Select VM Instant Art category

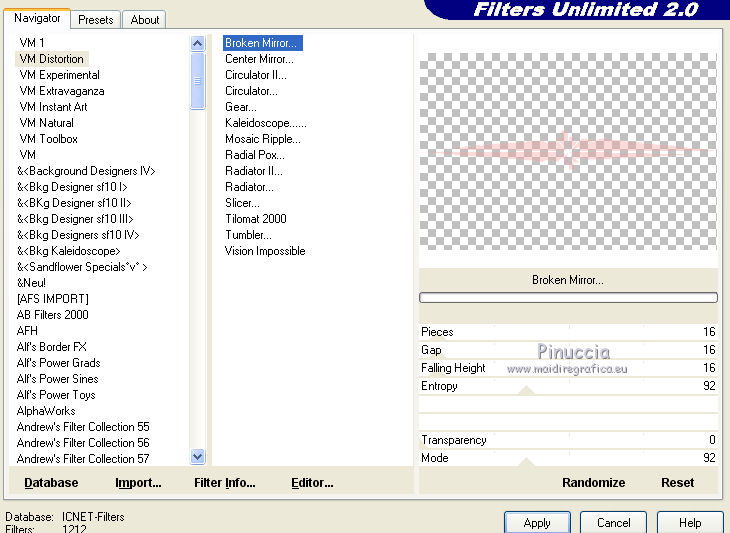click(x=53, y=107)
